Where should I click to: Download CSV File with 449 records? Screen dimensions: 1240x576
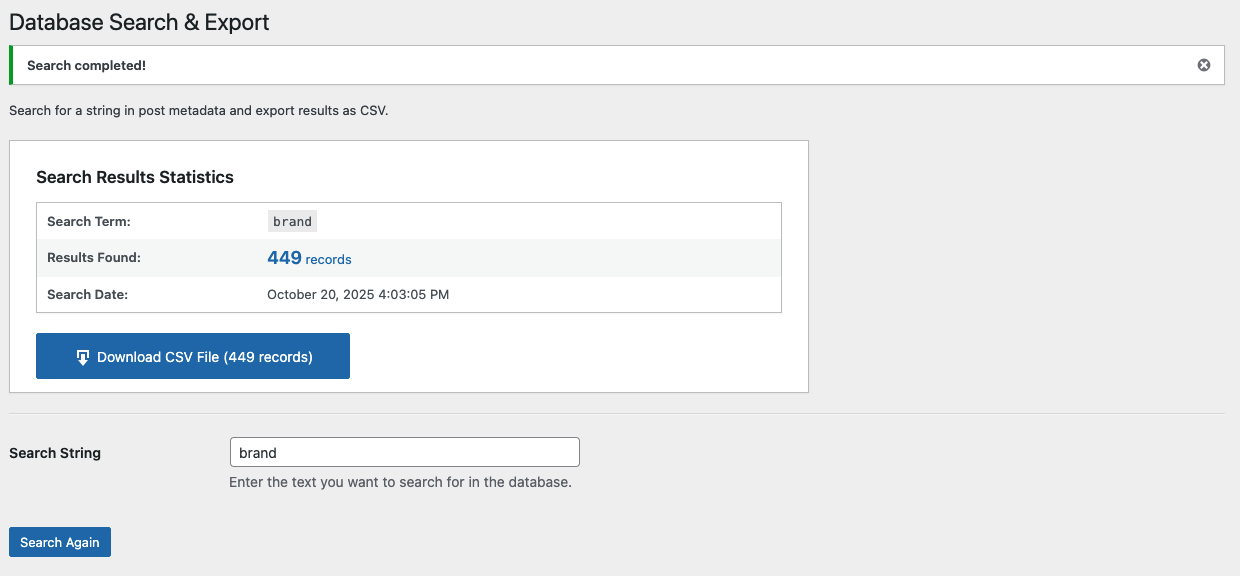pos(193,356)
